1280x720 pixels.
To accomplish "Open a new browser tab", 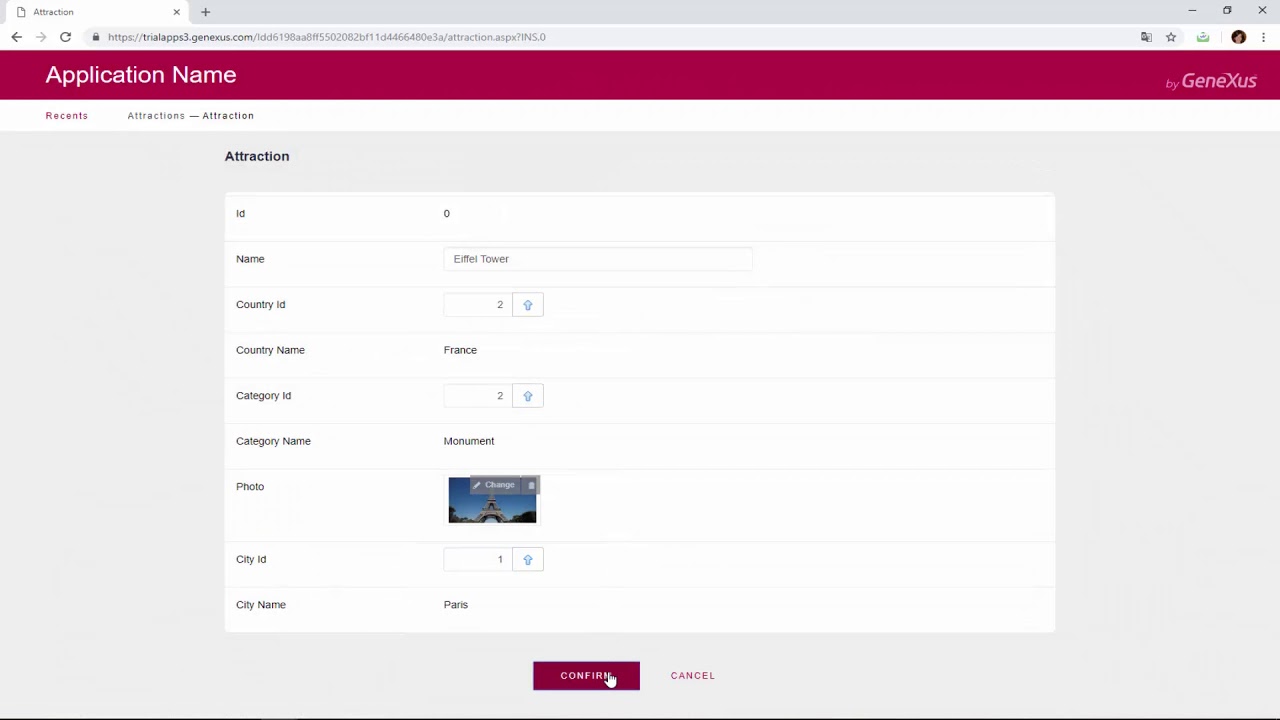I will (205, 12).
